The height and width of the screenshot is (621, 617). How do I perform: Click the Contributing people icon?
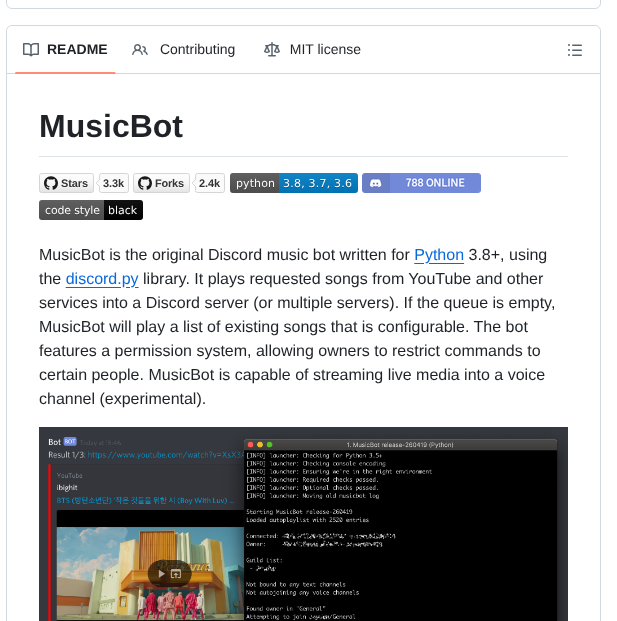point(140,50)
